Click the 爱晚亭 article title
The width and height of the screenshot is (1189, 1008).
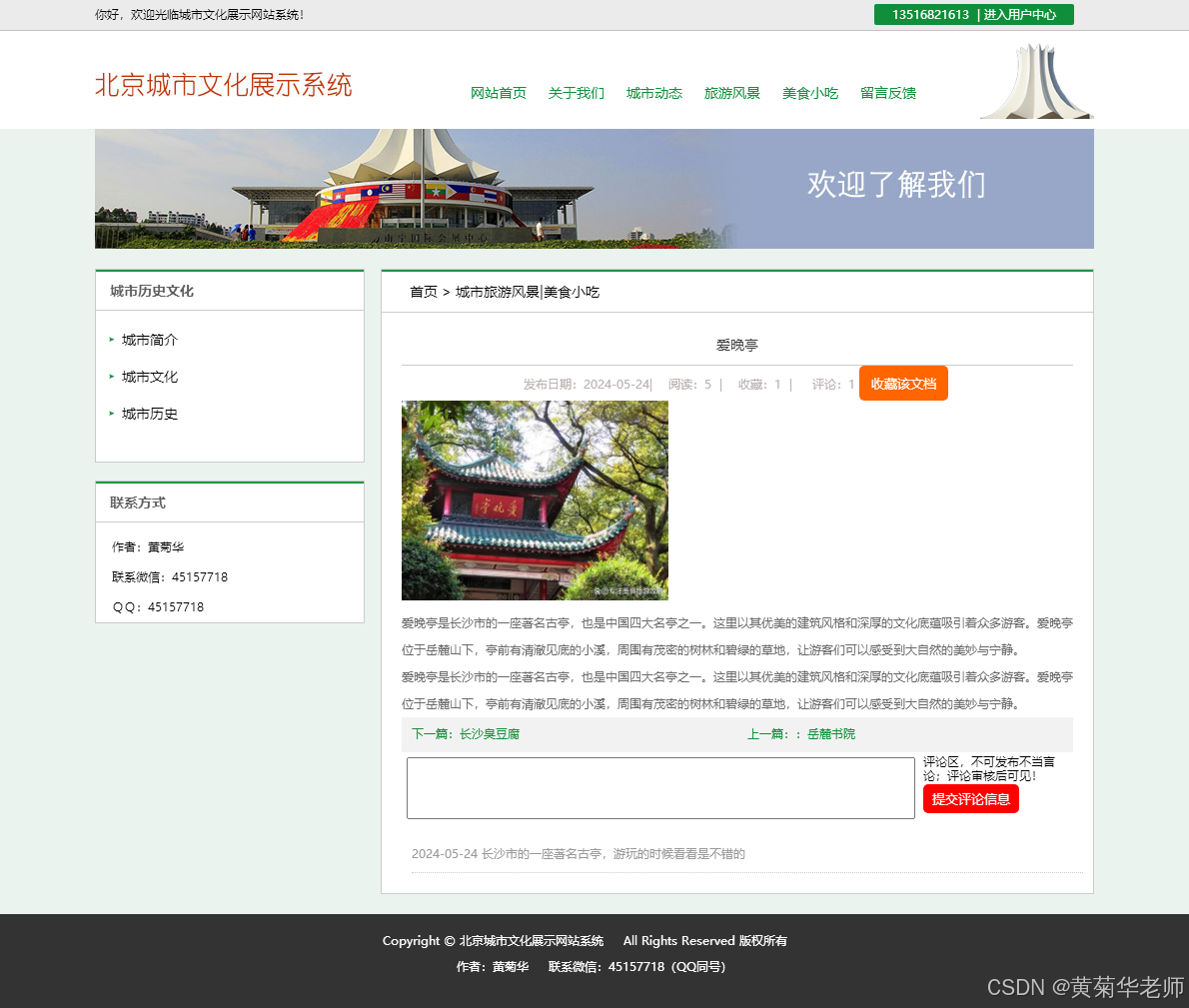point(736,345)
